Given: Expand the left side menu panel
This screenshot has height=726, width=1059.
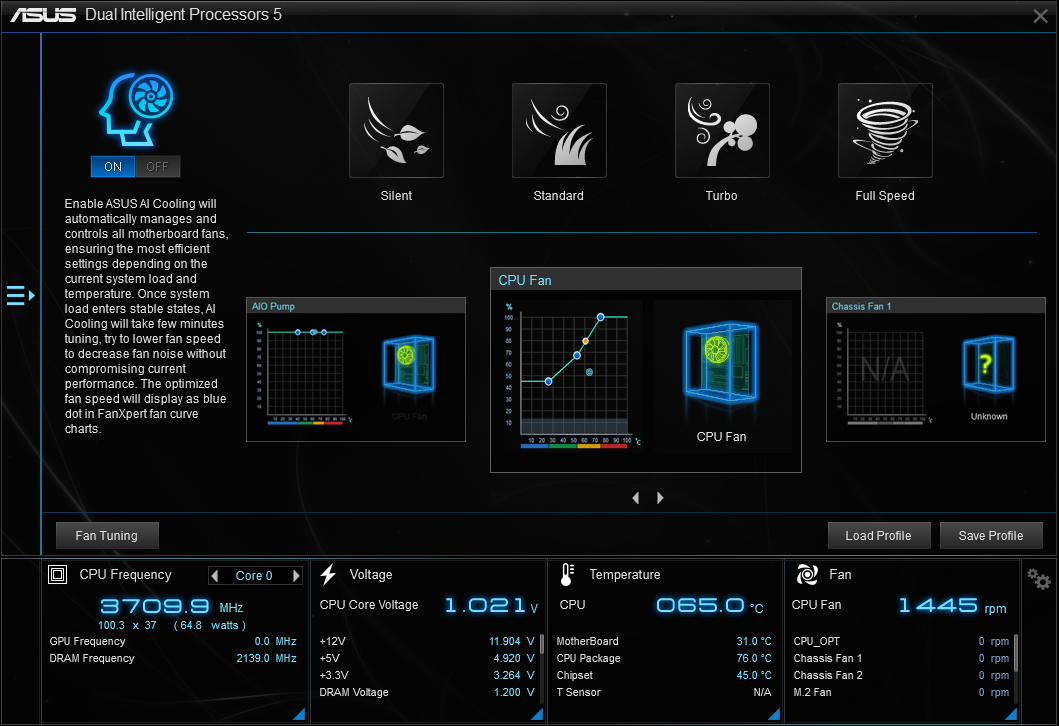Looking at the screenshot, I should [20, 295].
